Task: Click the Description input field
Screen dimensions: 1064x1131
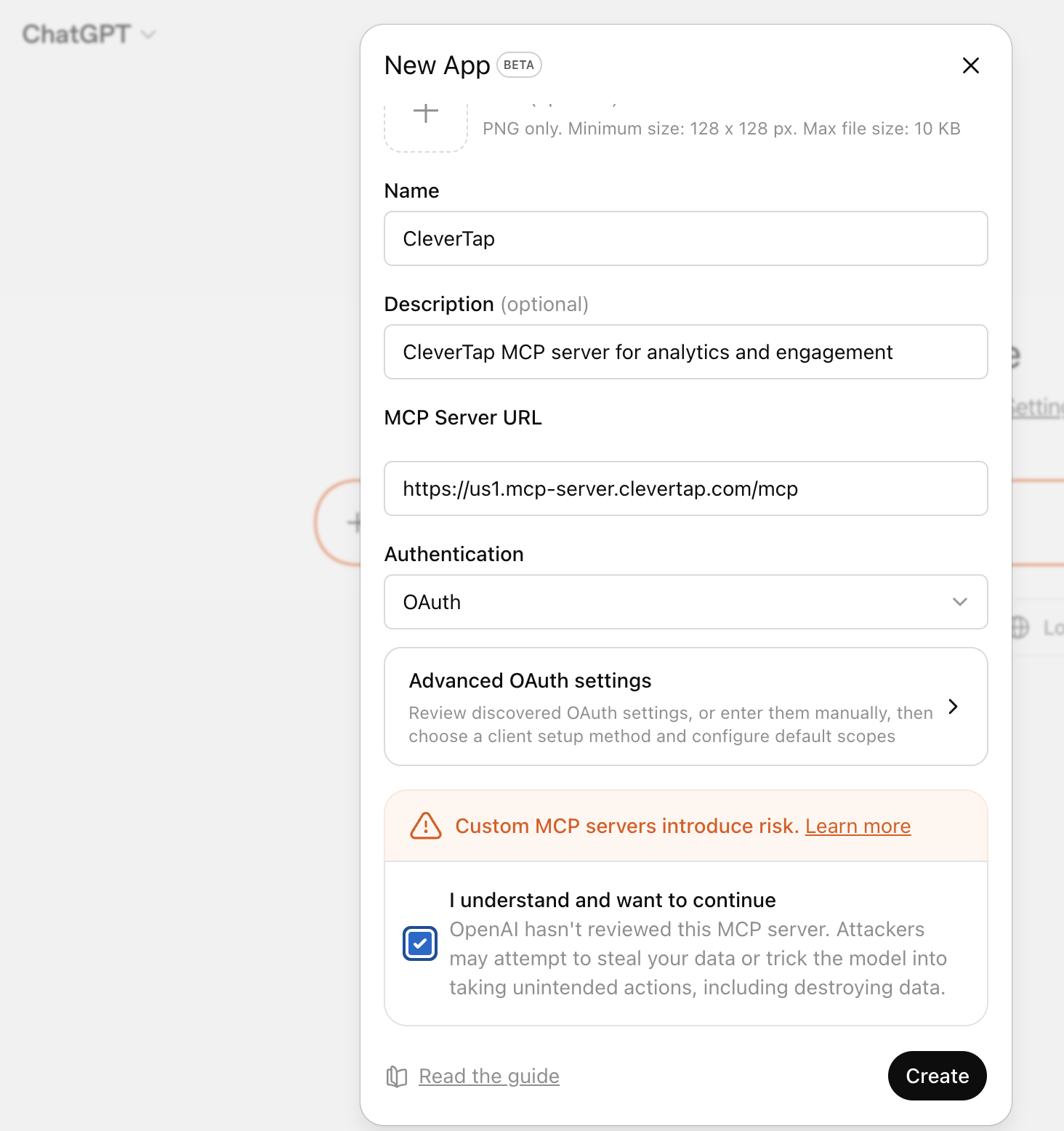Action: (x=685, y=352)
